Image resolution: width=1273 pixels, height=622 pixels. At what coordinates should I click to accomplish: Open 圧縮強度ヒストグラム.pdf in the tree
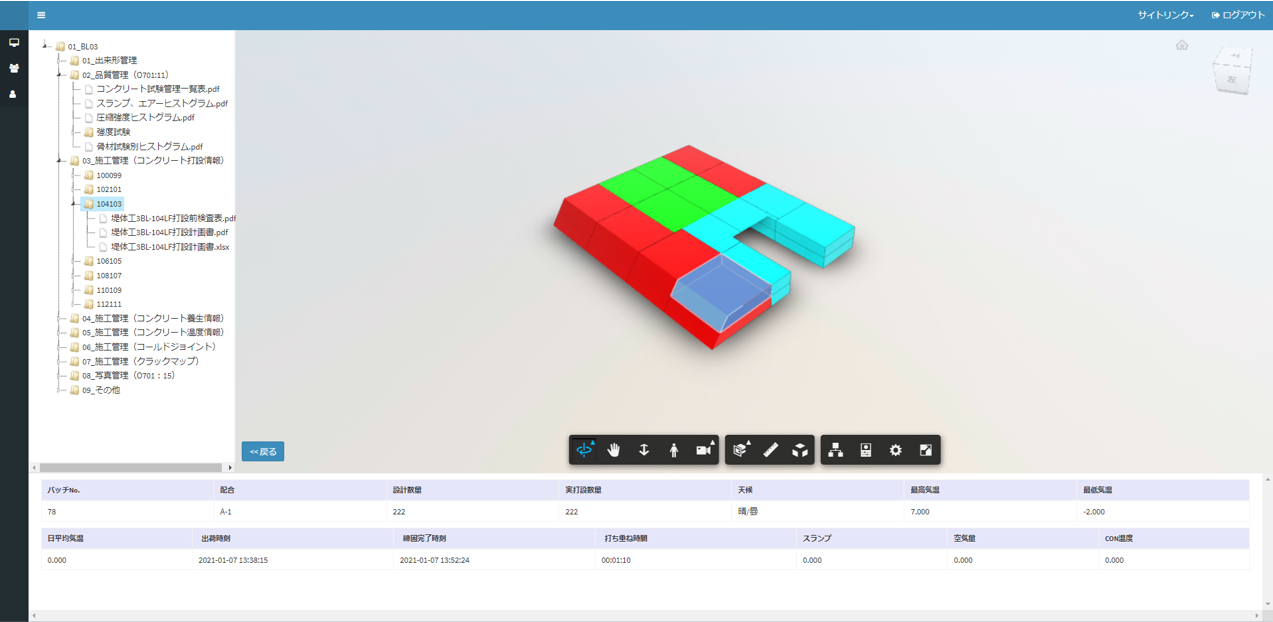click(x=145, y=118)
